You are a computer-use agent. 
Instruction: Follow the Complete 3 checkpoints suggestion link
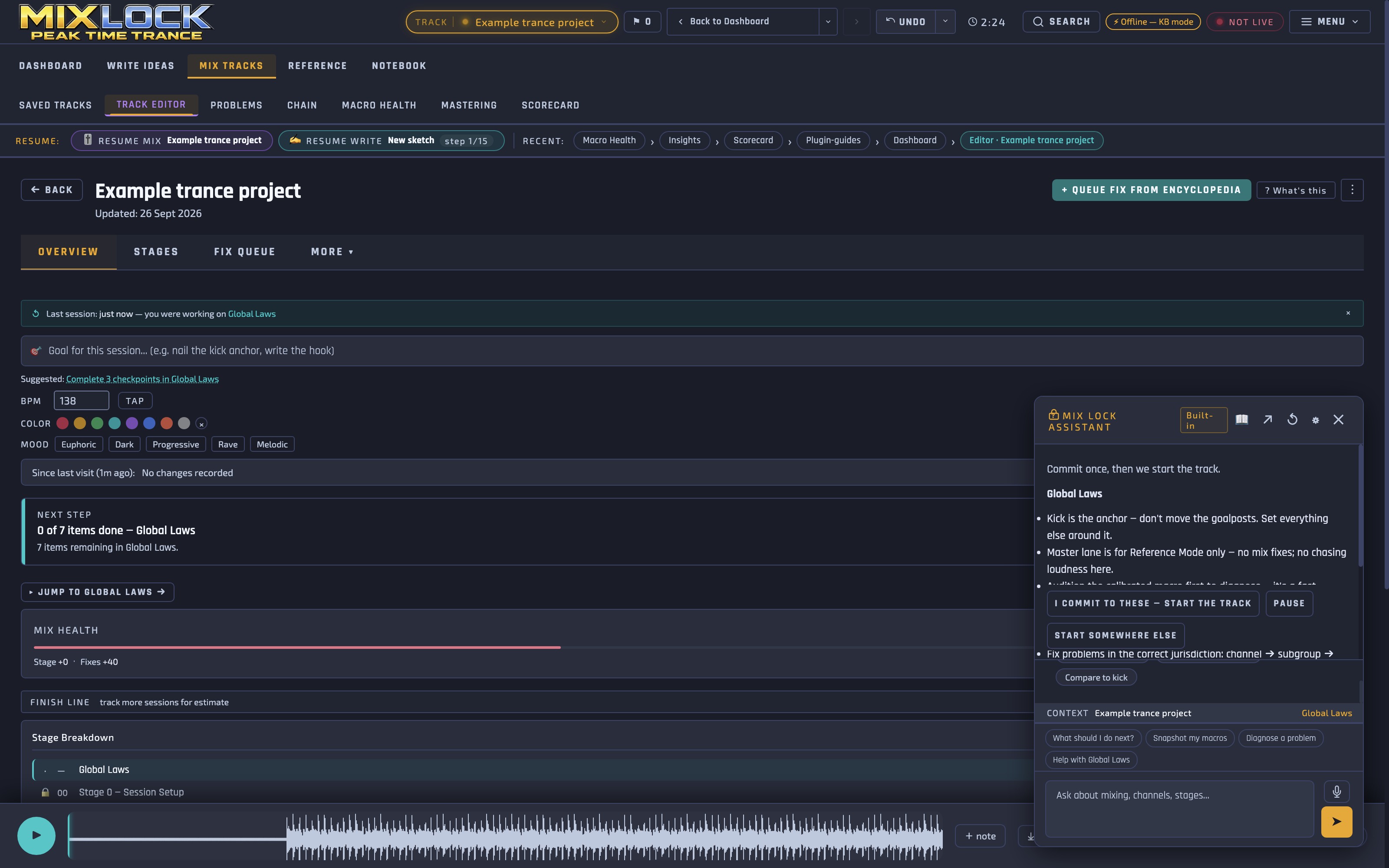(142, 379)
